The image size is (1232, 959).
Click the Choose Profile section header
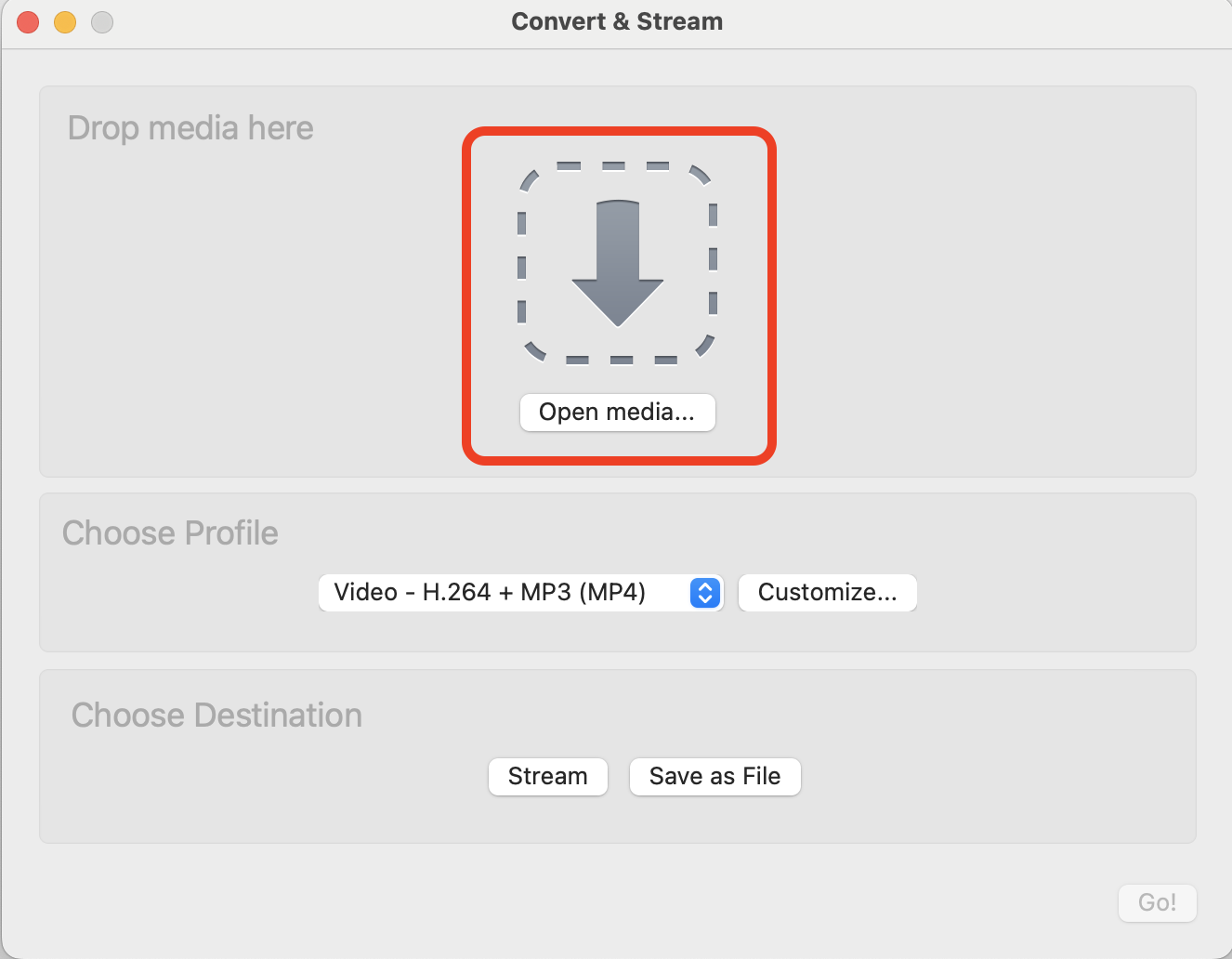pos(170,532)
